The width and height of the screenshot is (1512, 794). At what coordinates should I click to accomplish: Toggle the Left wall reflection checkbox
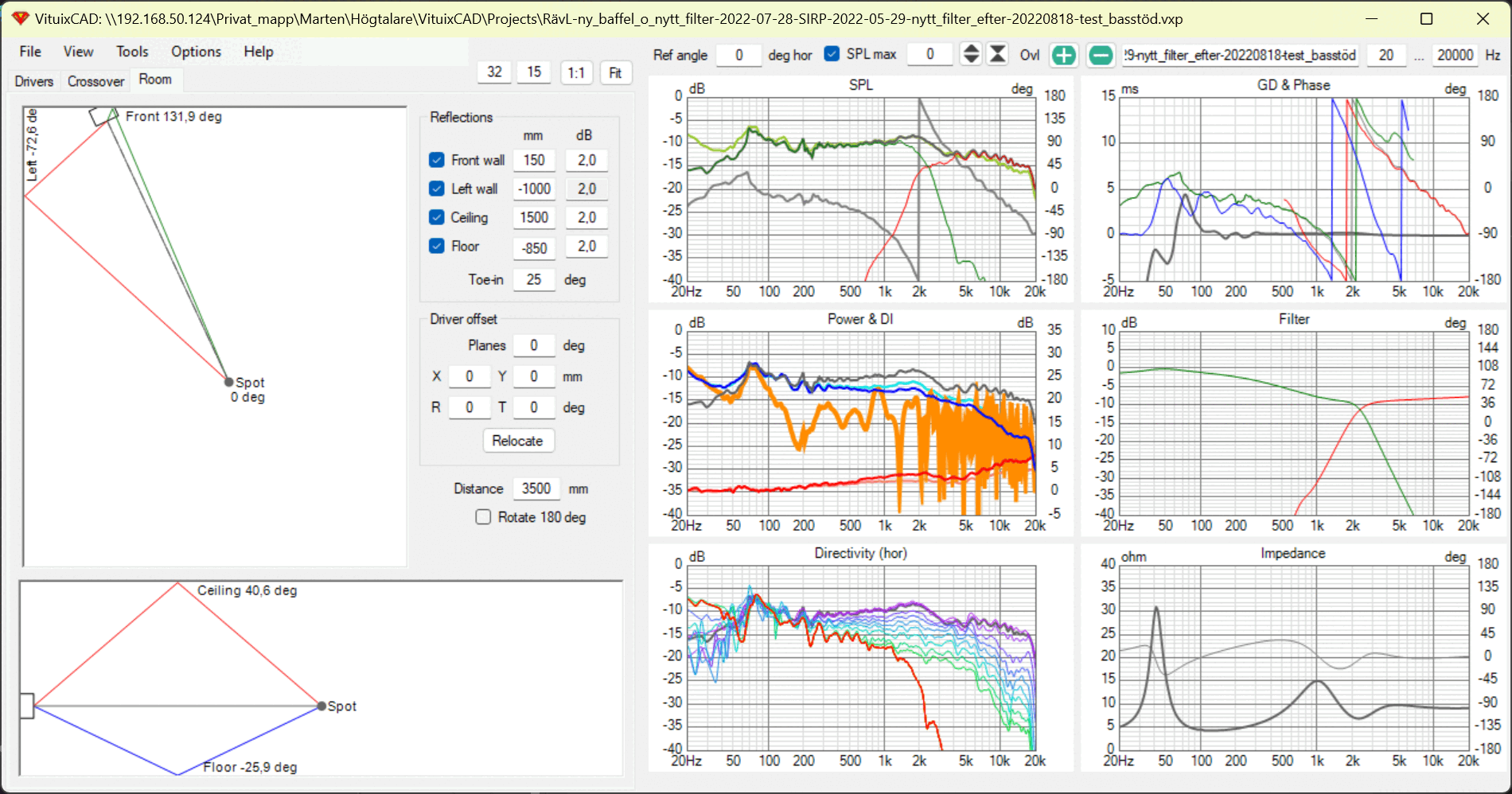[437, 189]
